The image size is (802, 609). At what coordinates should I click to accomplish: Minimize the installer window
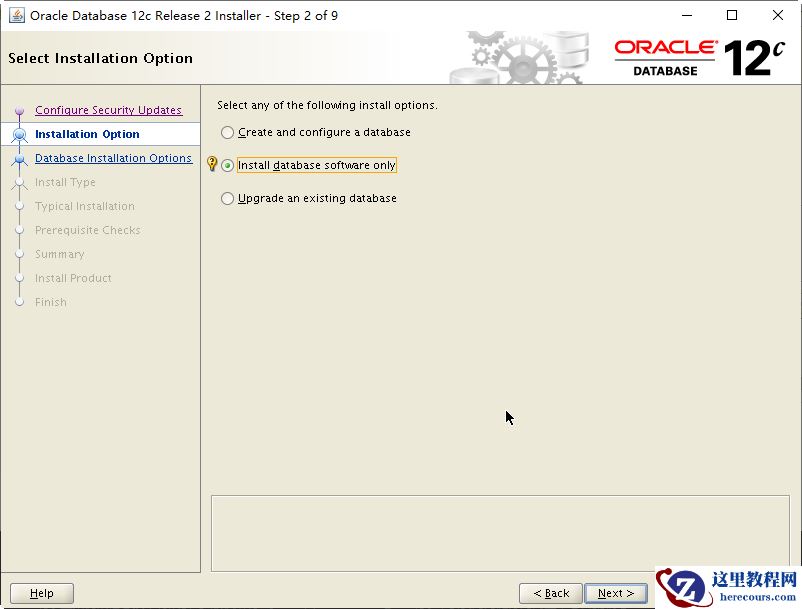(x=687, y=15)
